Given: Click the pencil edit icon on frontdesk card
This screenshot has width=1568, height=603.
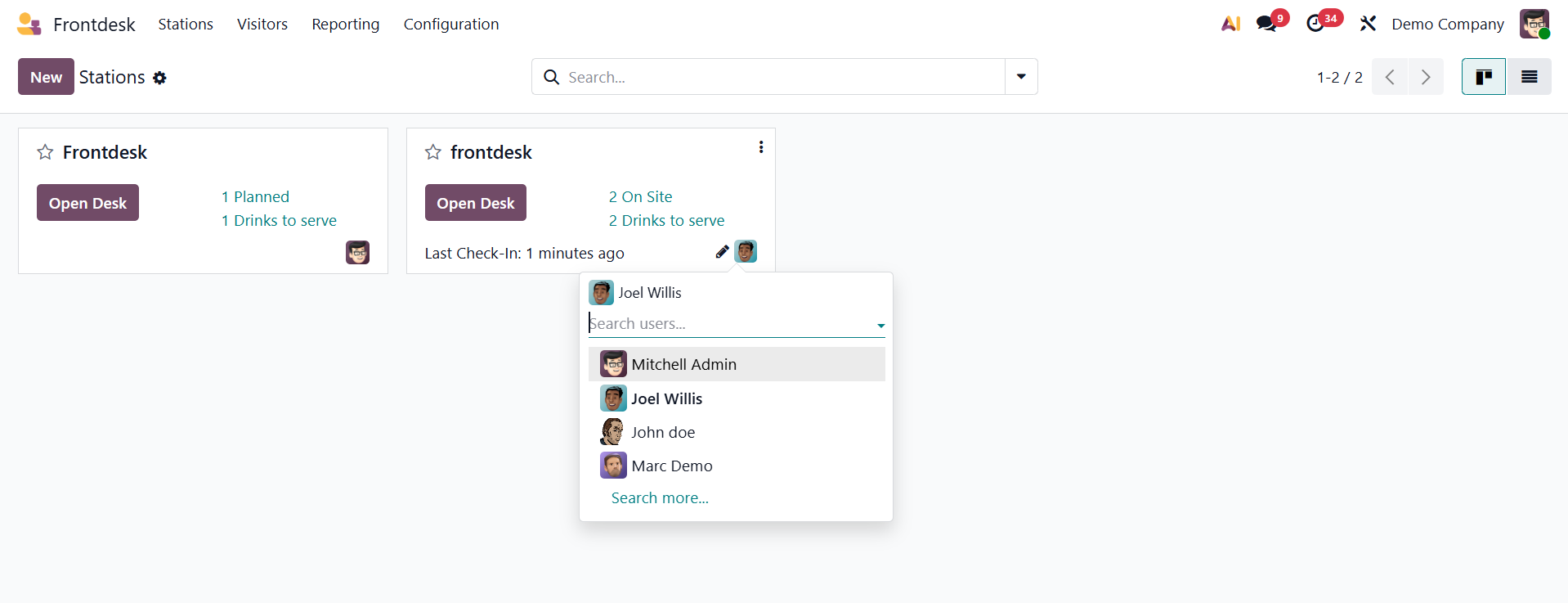Looking at the screenshot, I should 722,252.
